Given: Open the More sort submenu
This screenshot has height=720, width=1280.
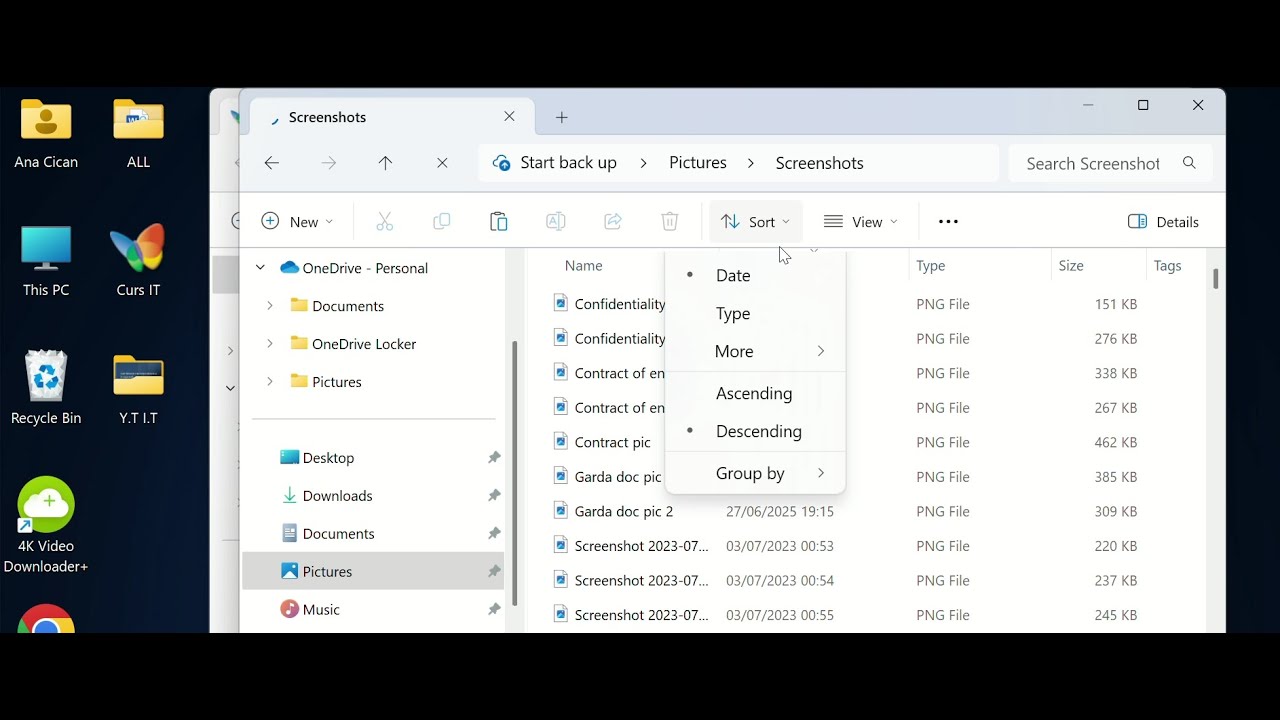Looking at the screenshot, I should pos(755,352).
